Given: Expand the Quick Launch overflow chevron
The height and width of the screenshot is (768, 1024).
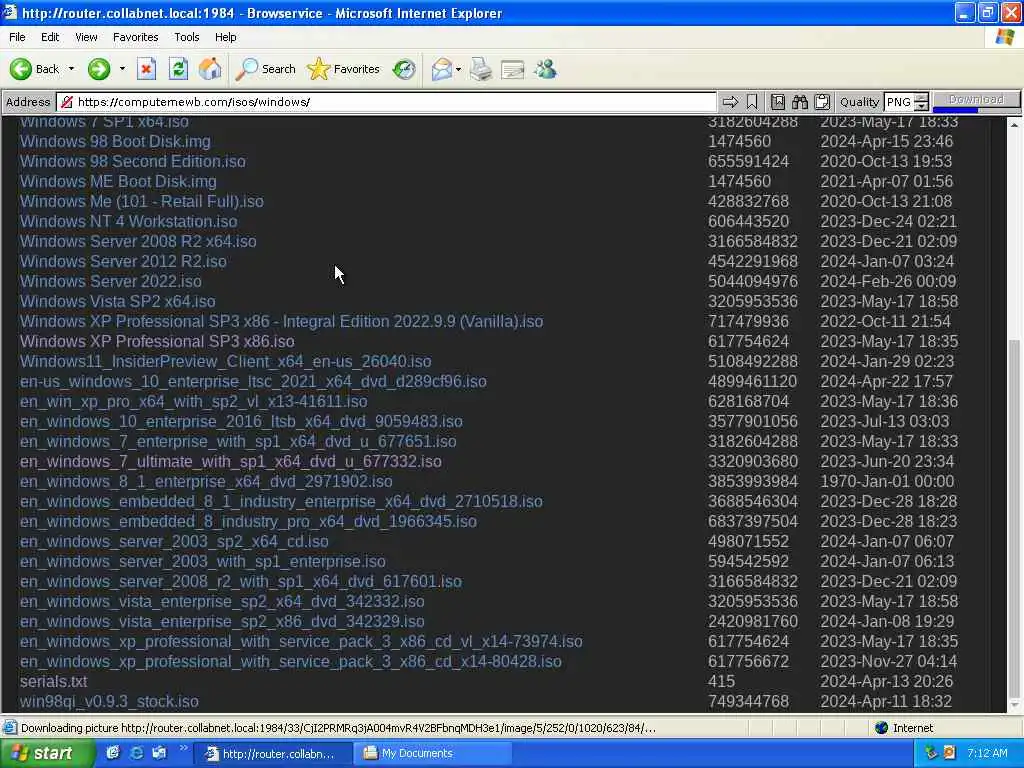Looking at the screenshot, I should tap(183, 748).
